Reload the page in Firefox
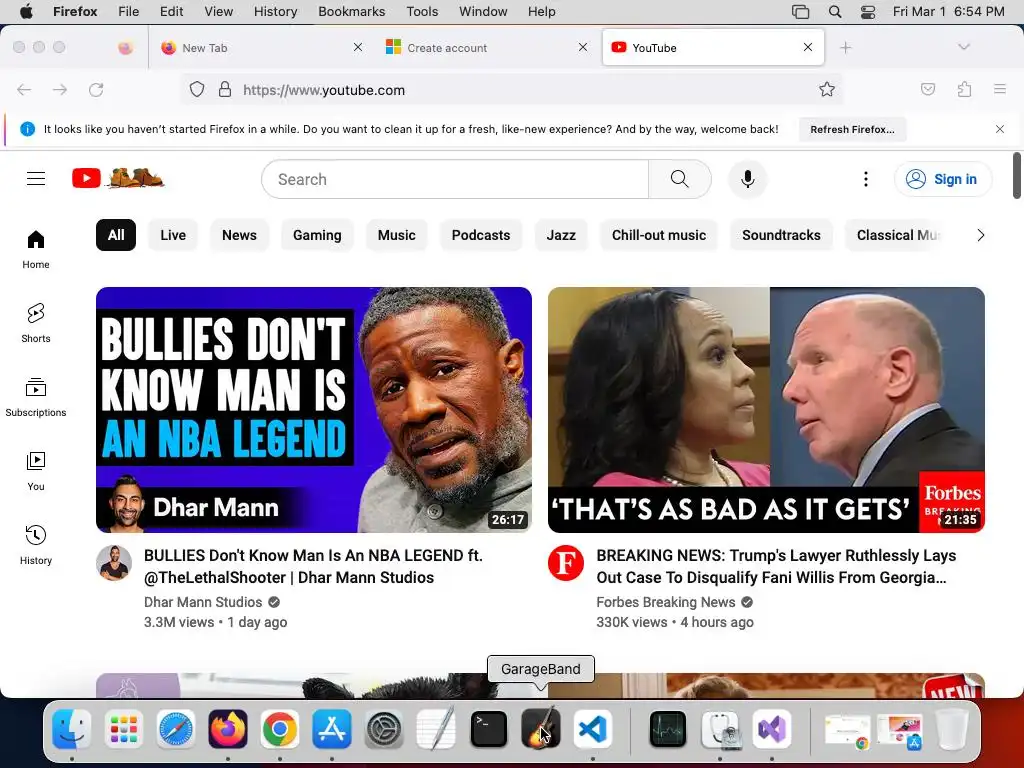This screenshot has width=1024, height=768. pyautogui.click(x=96, y=89)
